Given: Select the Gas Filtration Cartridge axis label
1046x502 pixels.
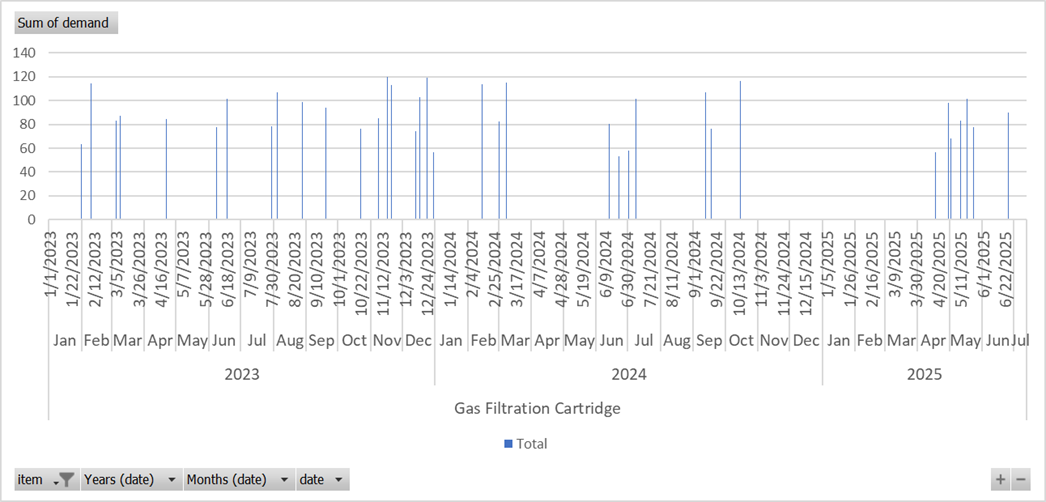Looking at the screenshot, I should point(537,408).
